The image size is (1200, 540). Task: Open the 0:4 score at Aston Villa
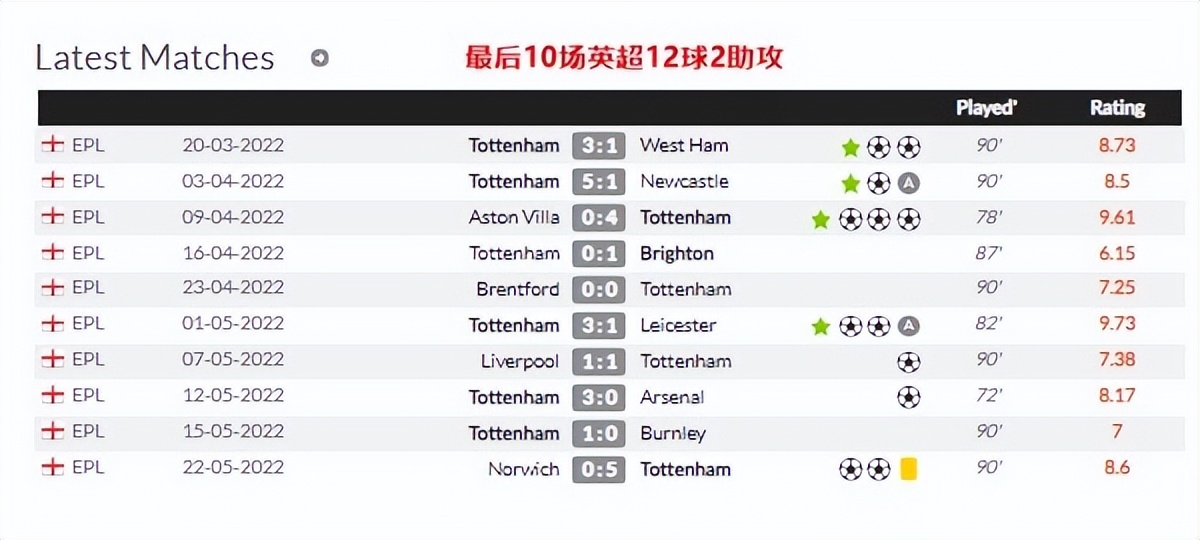[599, 218]
